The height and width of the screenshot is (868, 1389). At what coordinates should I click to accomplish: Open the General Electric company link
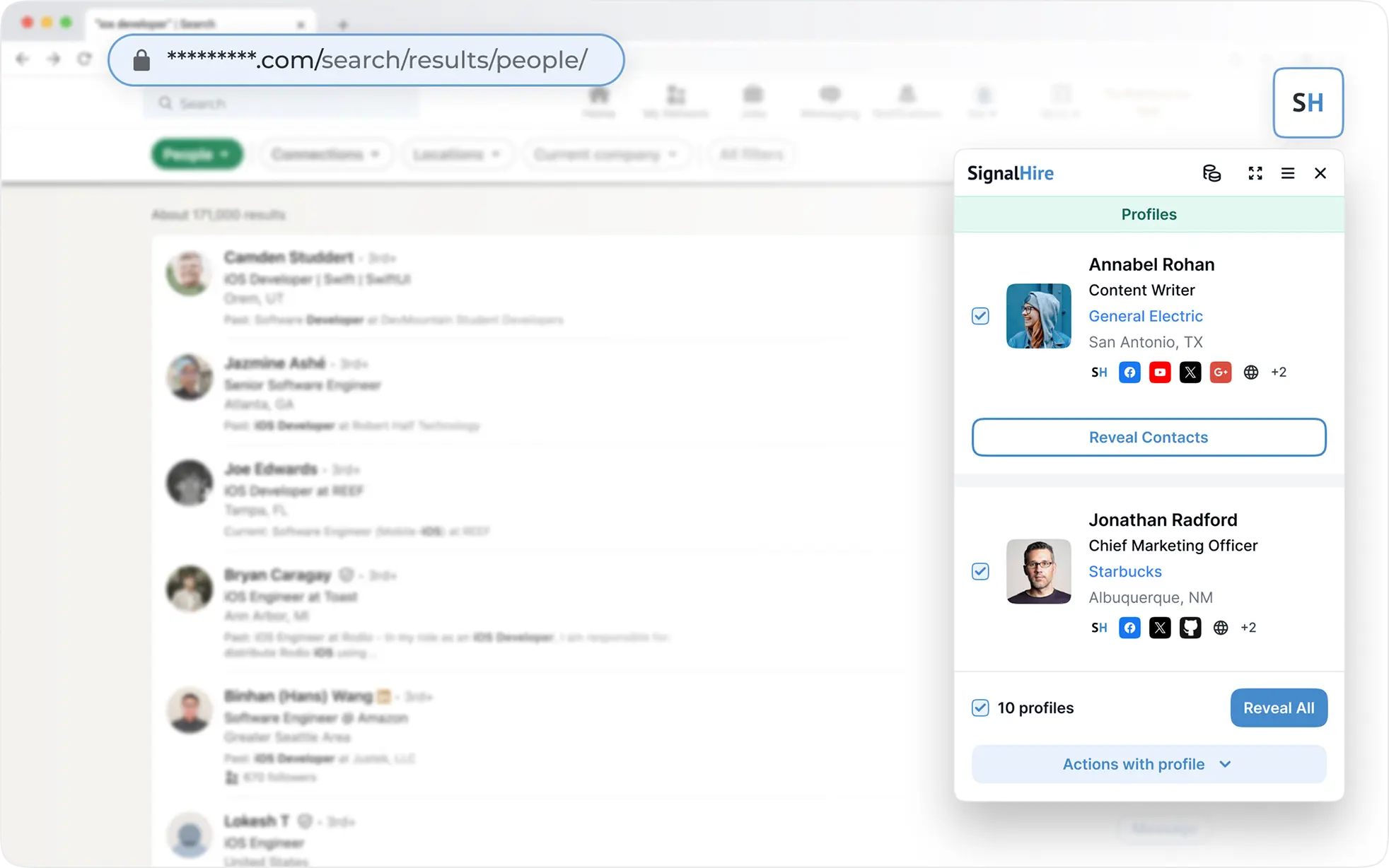point(1145,316)
